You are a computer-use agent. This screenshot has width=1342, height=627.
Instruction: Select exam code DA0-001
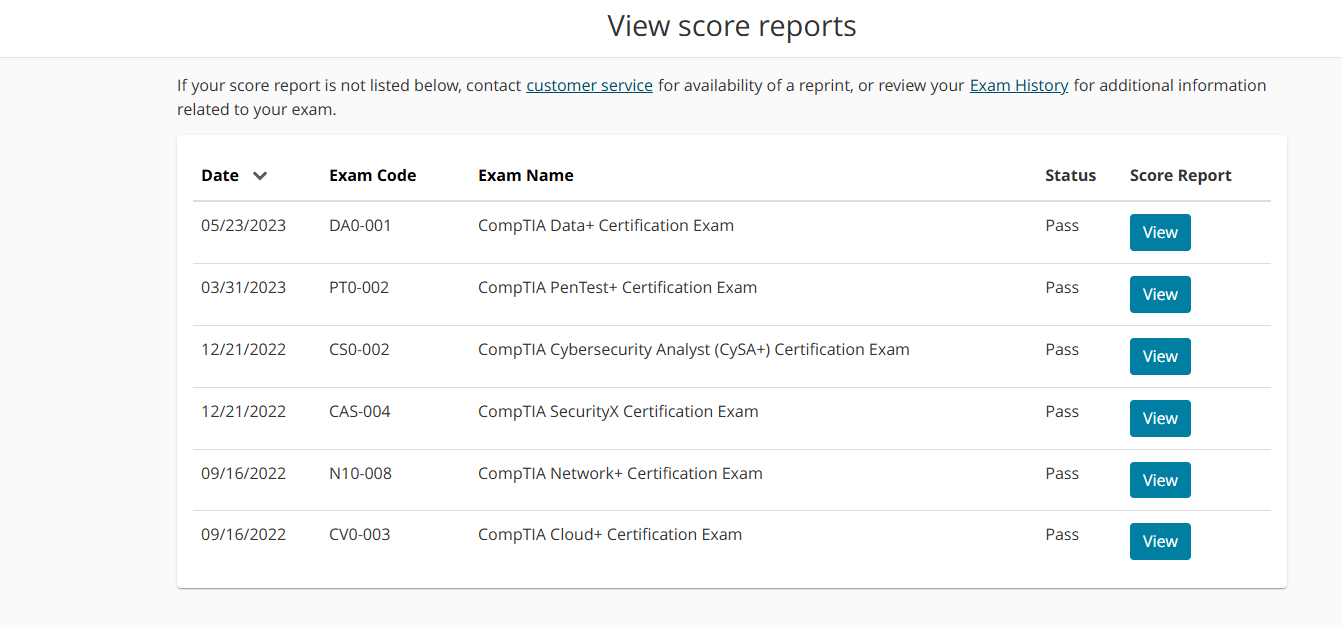click(360, 226)
